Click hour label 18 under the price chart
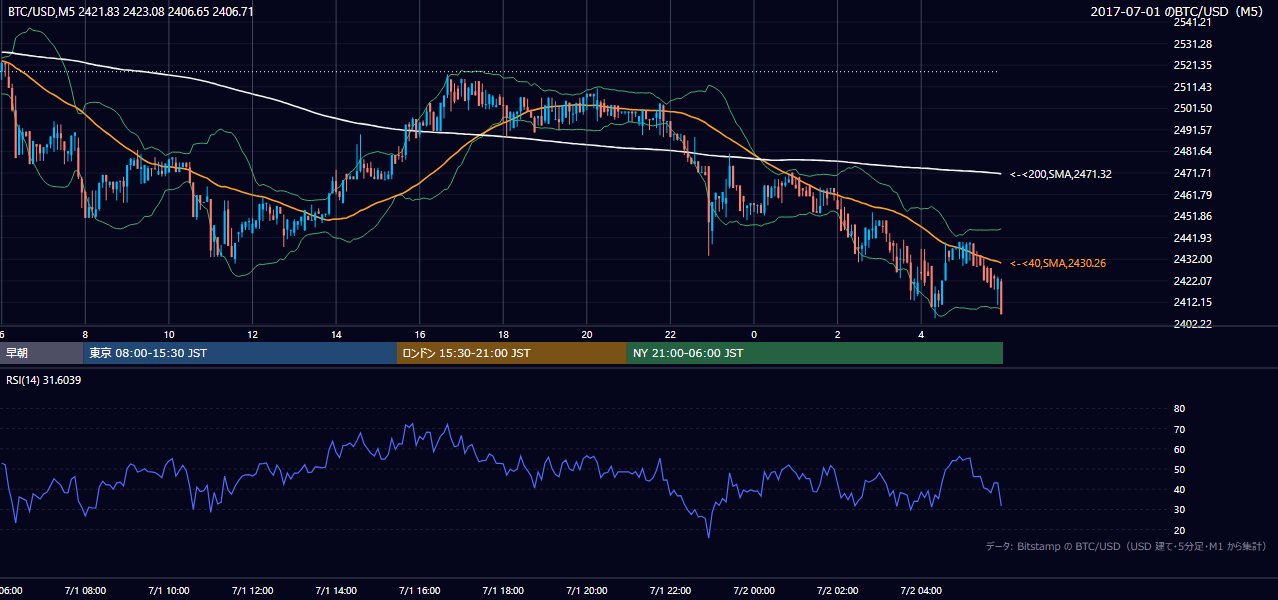The height and width of the screenshot is (600, 1278). (503, 334)
